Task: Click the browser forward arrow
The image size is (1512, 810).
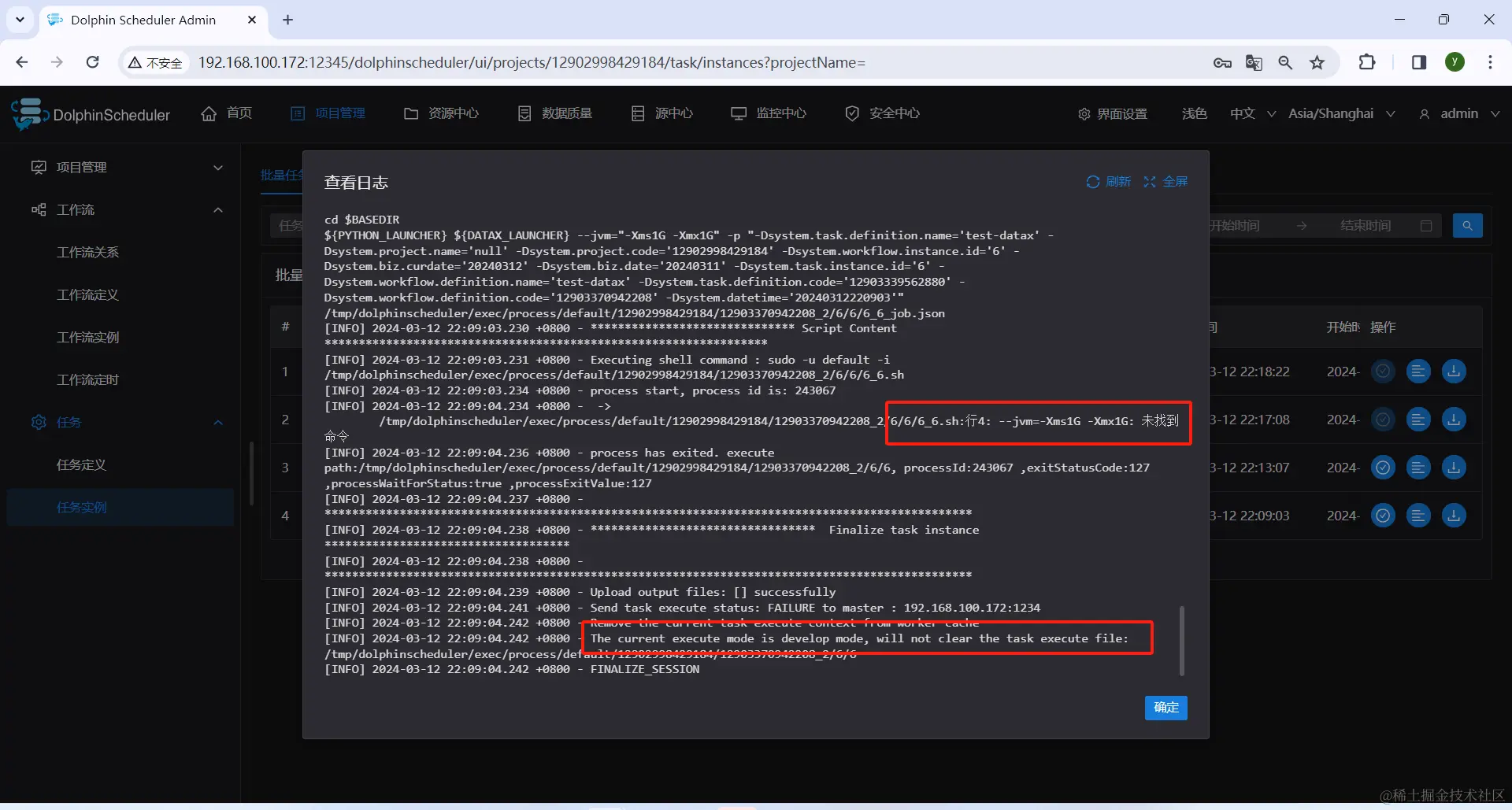Action: [57, 62]
